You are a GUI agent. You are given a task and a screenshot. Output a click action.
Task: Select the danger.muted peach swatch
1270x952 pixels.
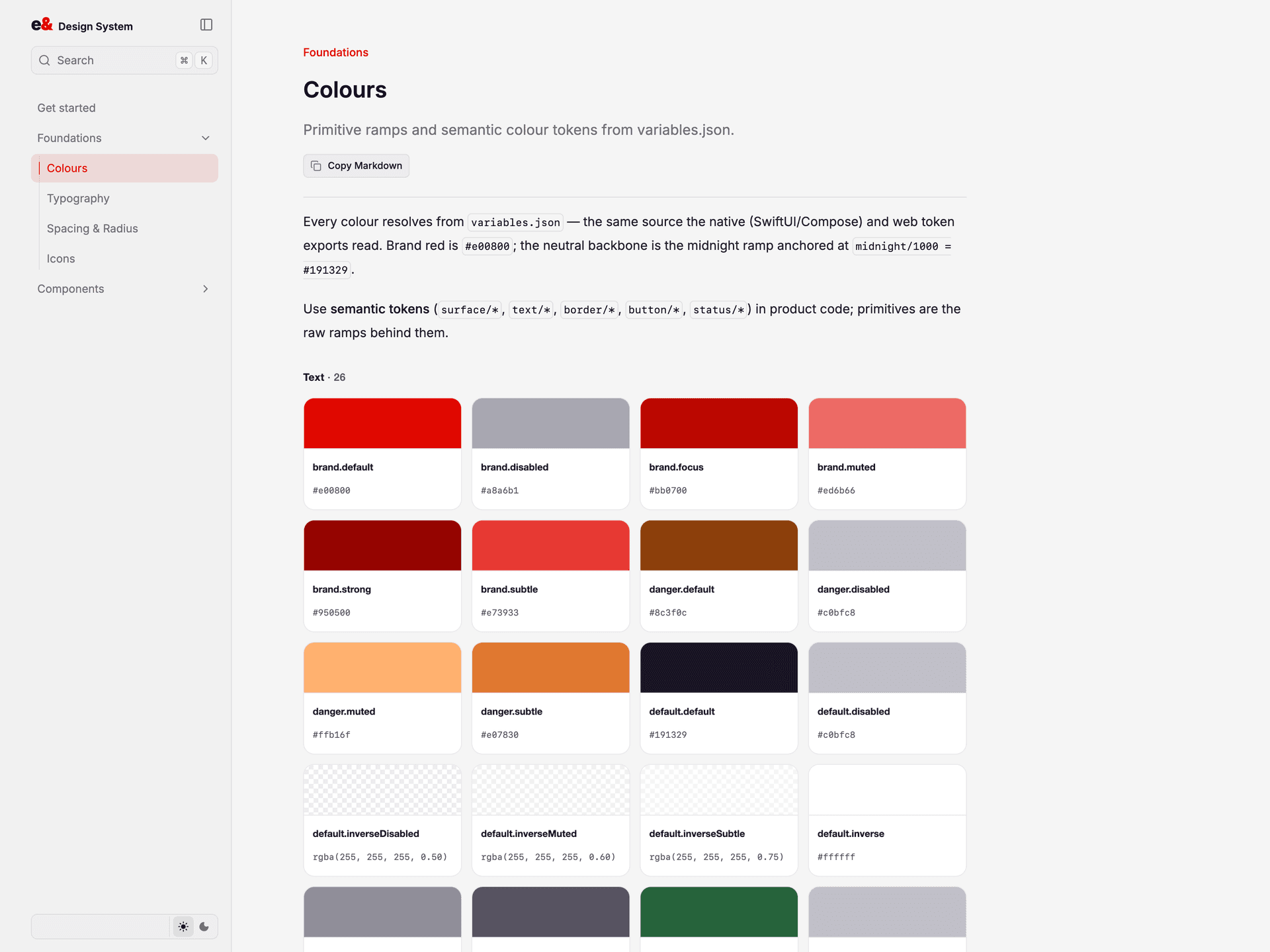pos(382,668)
